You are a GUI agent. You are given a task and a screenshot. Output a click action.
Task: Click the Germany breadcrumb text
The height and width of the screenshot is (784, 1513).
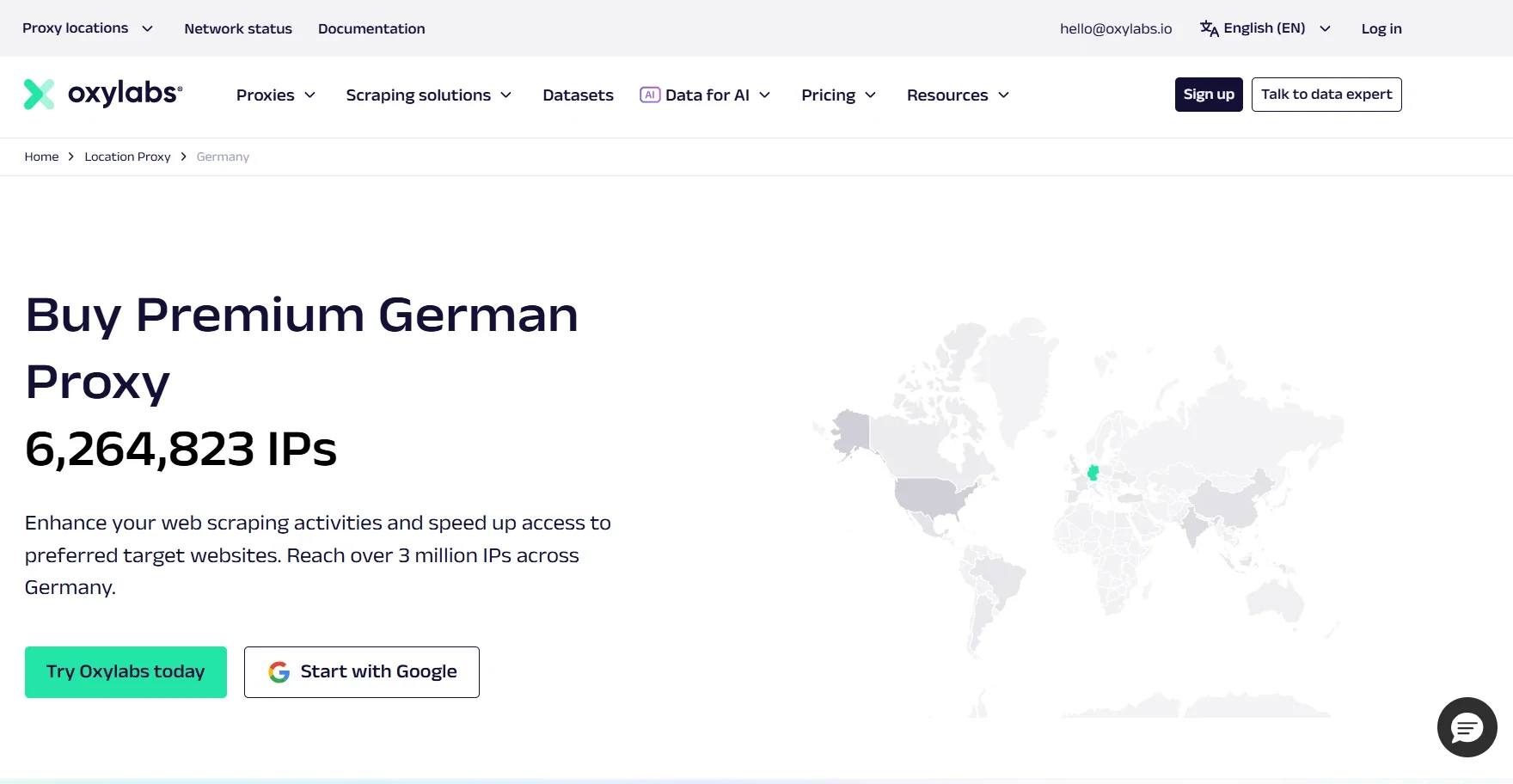(x=223, y=156)
